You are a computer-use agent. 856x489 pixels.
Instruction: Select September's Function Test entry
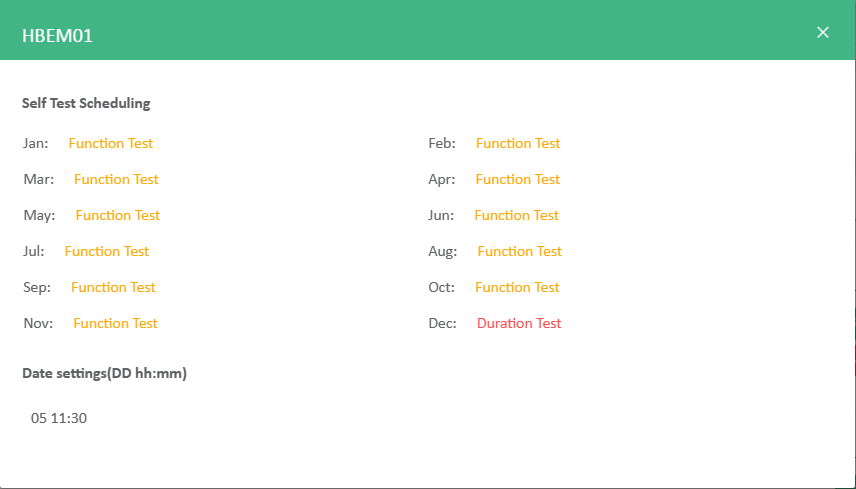click(x=114, y=287)
